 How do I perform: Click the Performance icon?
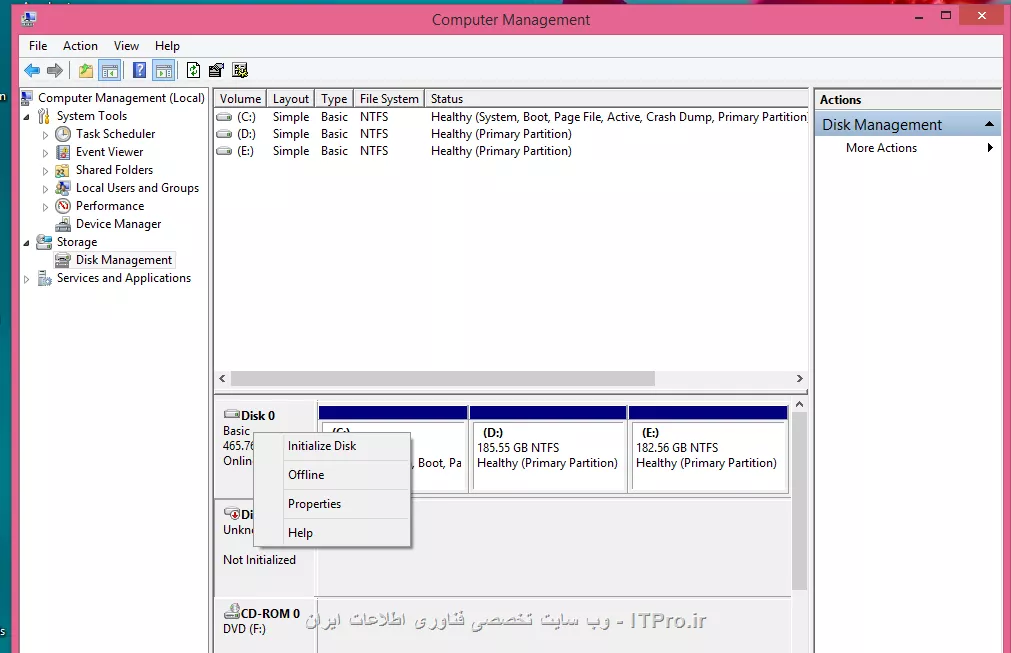(63, 206)
